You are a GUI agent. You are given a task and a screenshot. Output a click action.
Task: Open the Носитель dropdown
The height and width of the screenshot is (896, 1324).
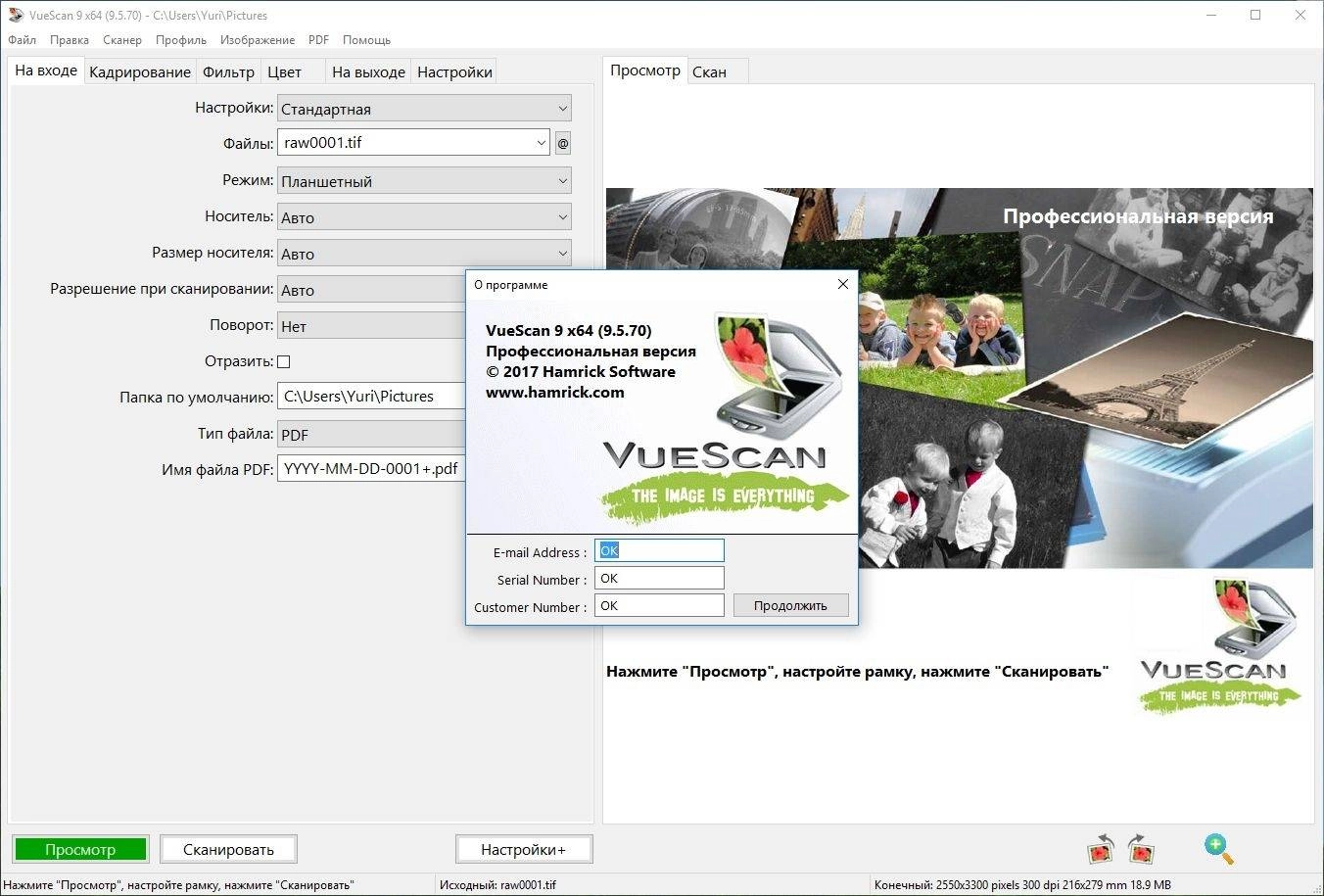click(x=424, y=217)
